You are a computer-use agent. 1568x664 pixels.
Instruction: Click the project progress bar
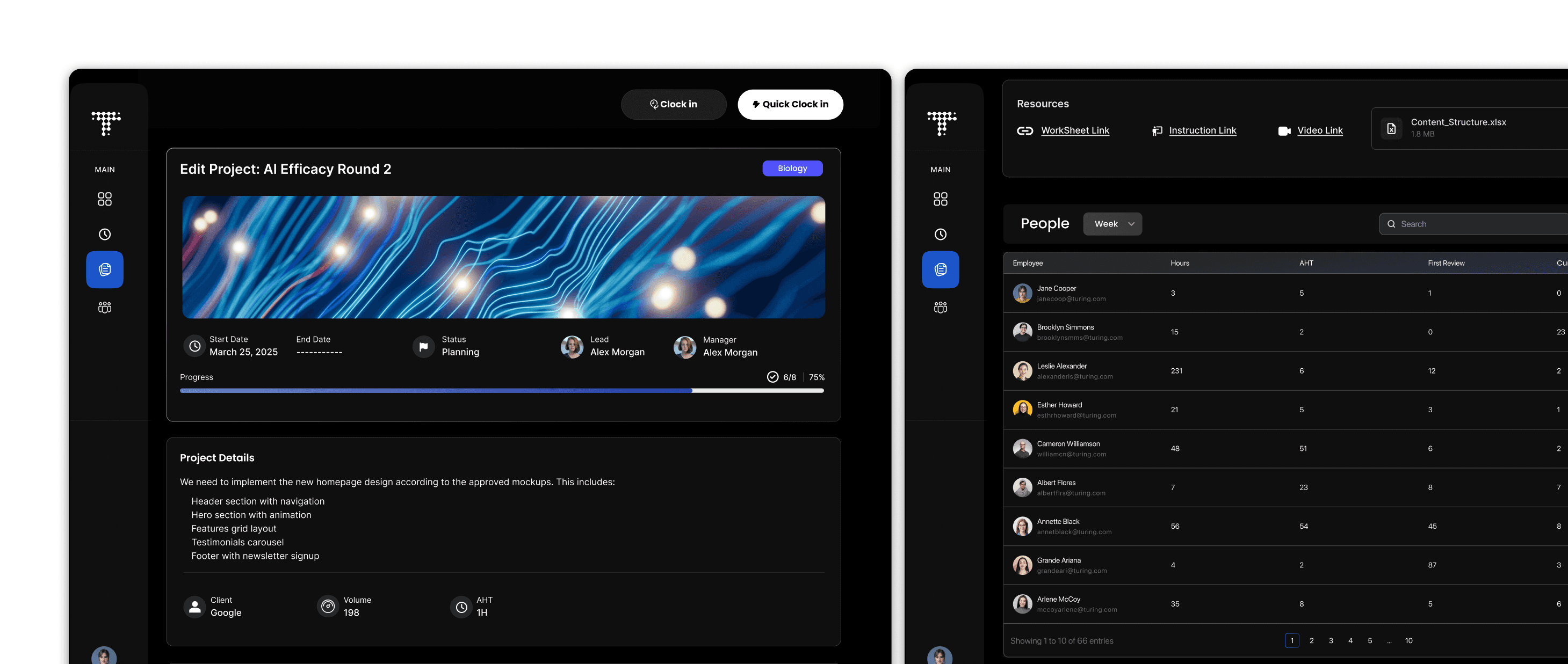click(x=502, y=390)
